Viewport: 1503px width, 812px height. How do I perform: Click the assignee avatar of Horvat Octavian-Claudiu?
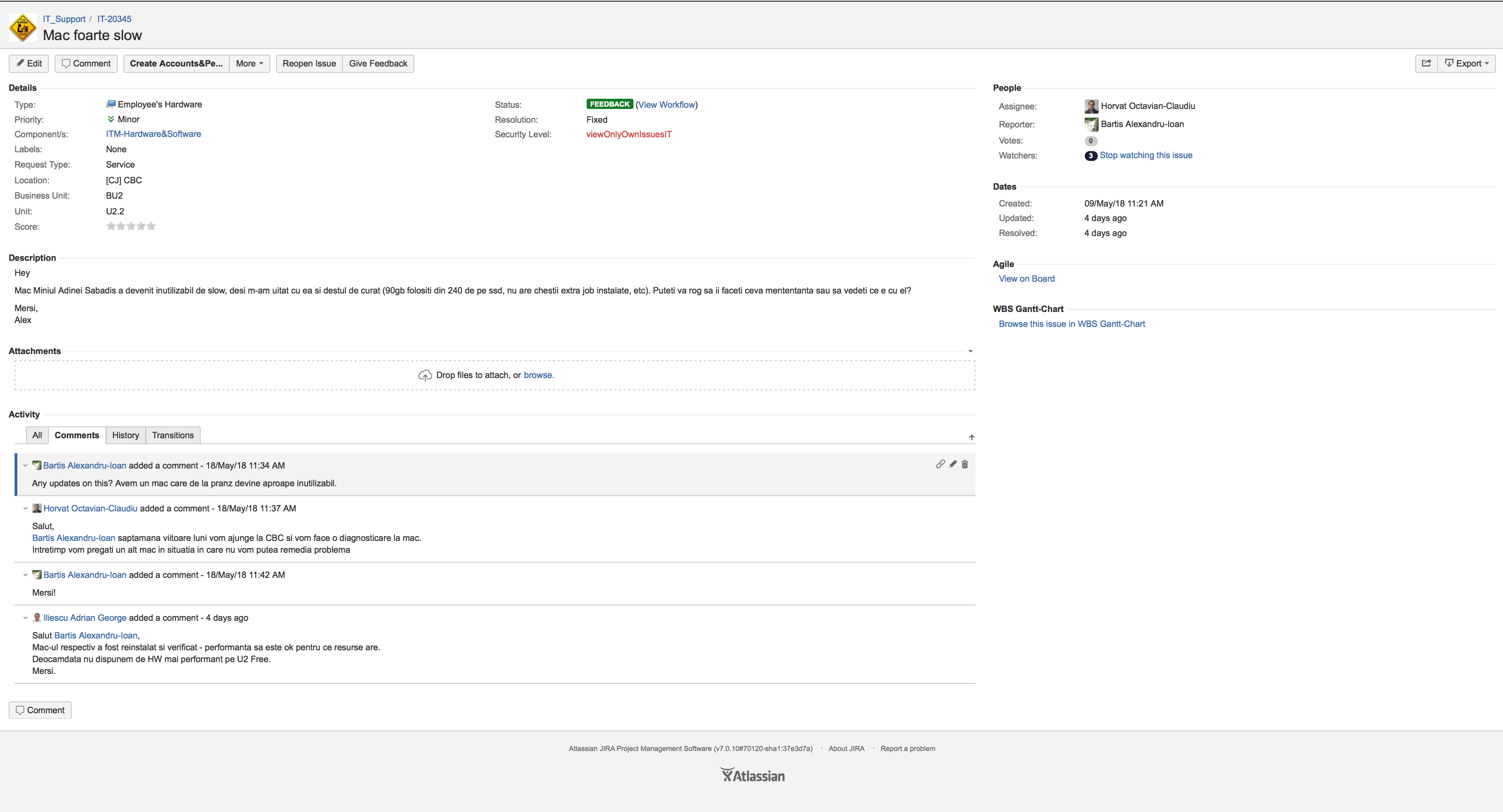click(1091, 106)
